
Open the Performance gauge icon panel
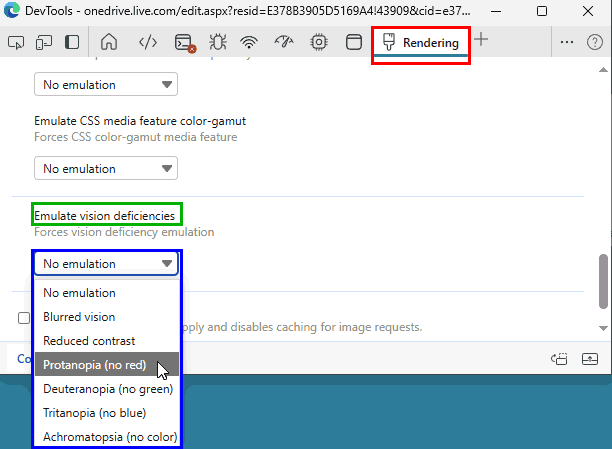(x=284, y=42)
